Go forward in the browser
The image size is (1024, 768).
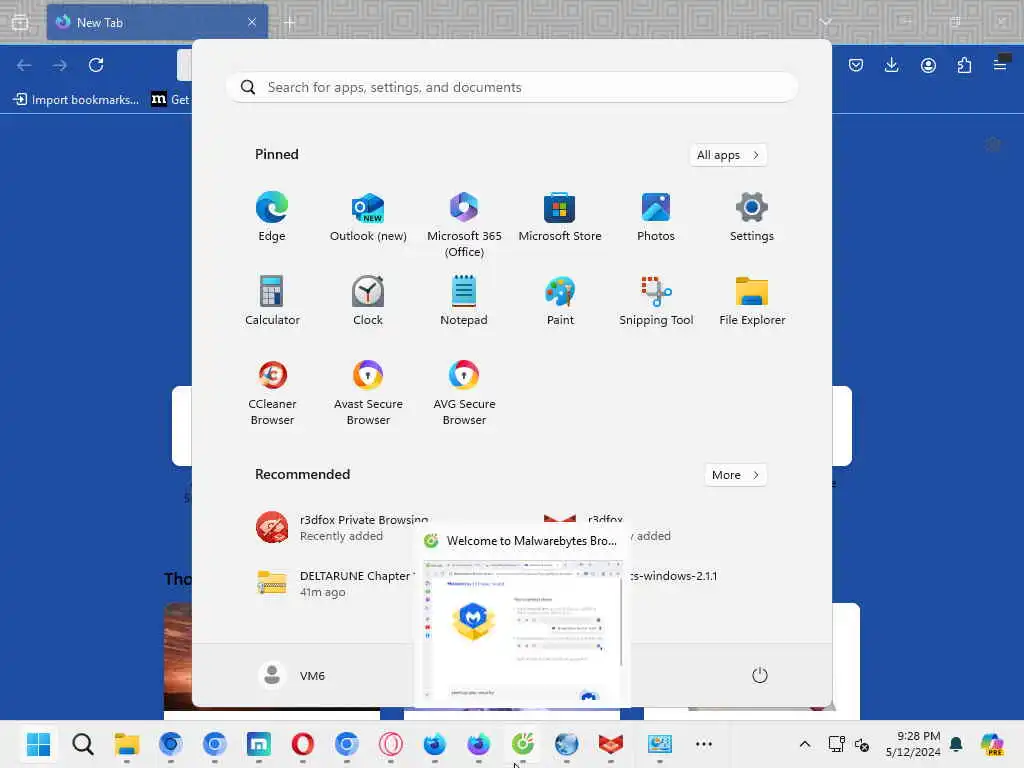pyautogui.click(x=59, y=65)
